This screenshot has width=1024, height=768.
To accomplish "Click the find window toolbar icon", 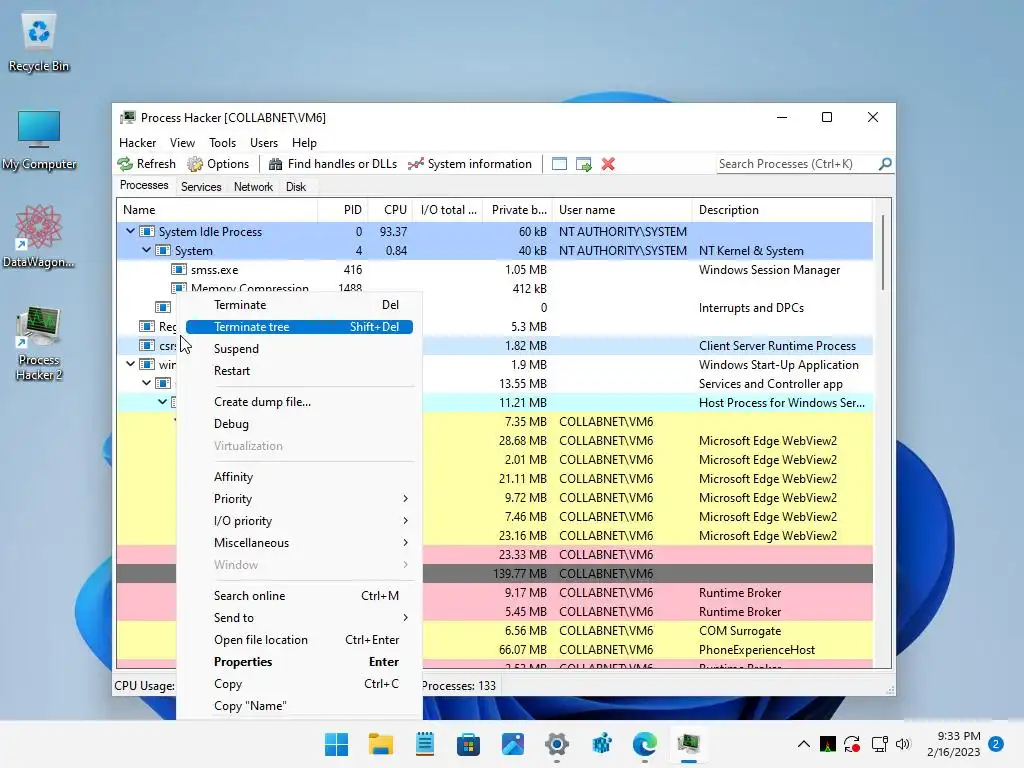I will pos(559,164).
